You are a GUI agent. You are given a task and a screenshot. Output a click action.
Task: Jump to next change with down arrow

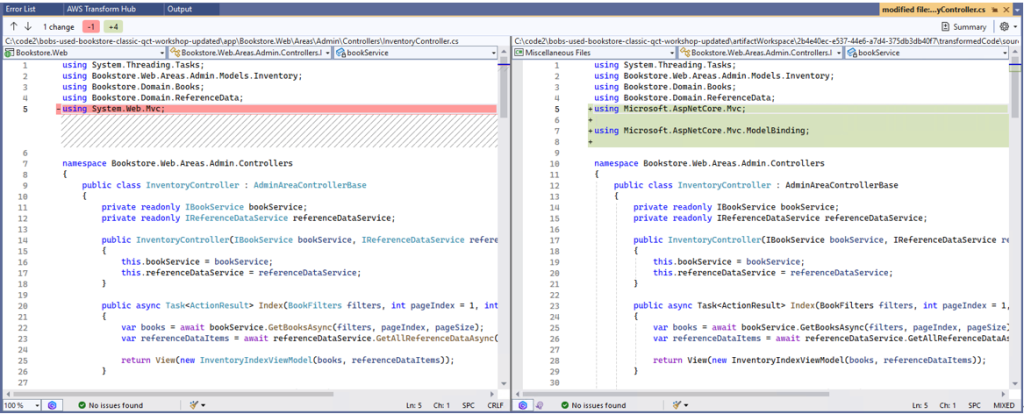(x=28, y=27)
